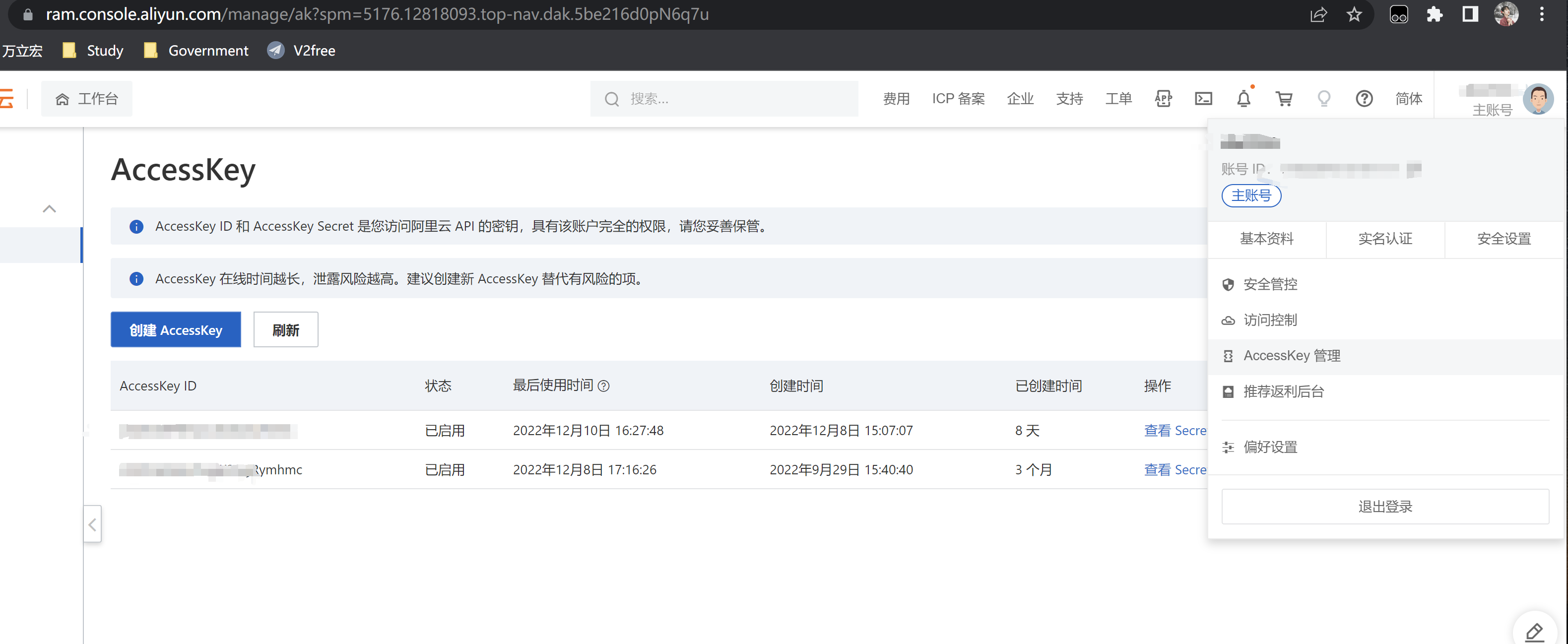Collapse left navigation panel arrow
Image resolution: width=1568 pixels, height=644 pixels.
[x=92, y=524]
